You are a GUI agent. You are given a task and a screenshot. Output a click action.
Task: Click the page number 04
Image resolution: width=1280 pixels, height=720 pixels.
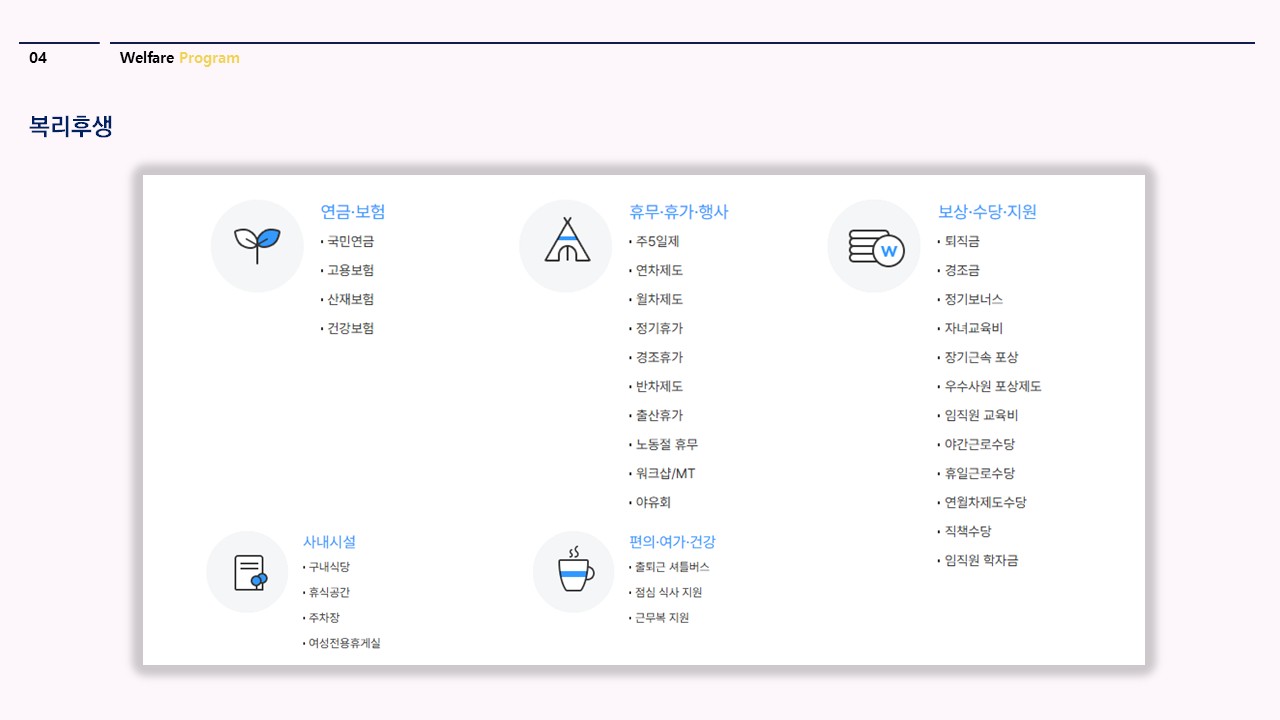click(x=38, y=58)
